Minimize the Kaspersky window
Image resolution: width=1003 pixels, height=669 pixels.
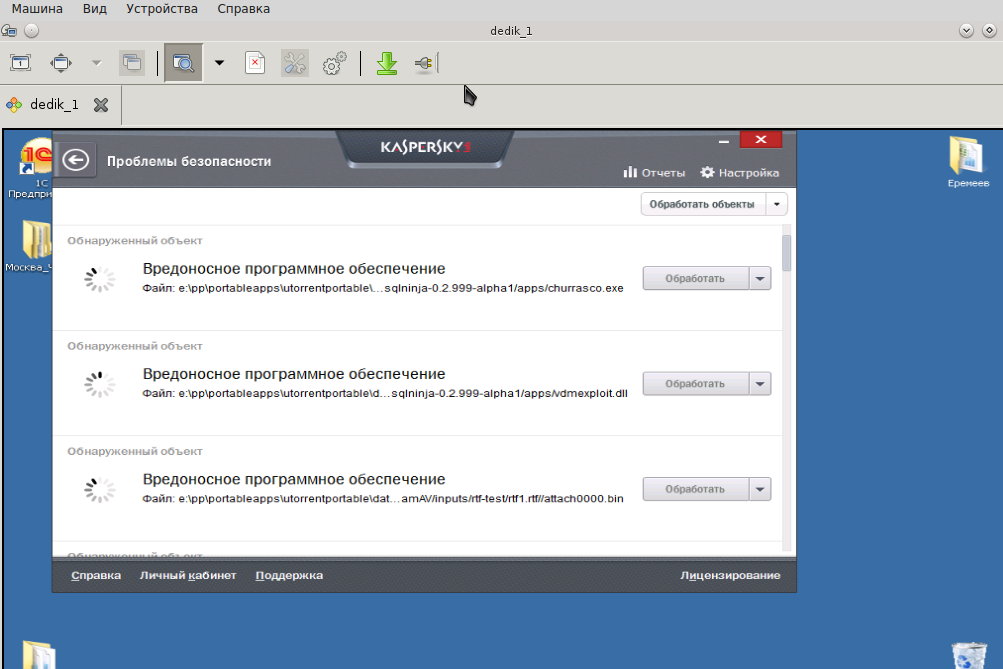[723, 141]
